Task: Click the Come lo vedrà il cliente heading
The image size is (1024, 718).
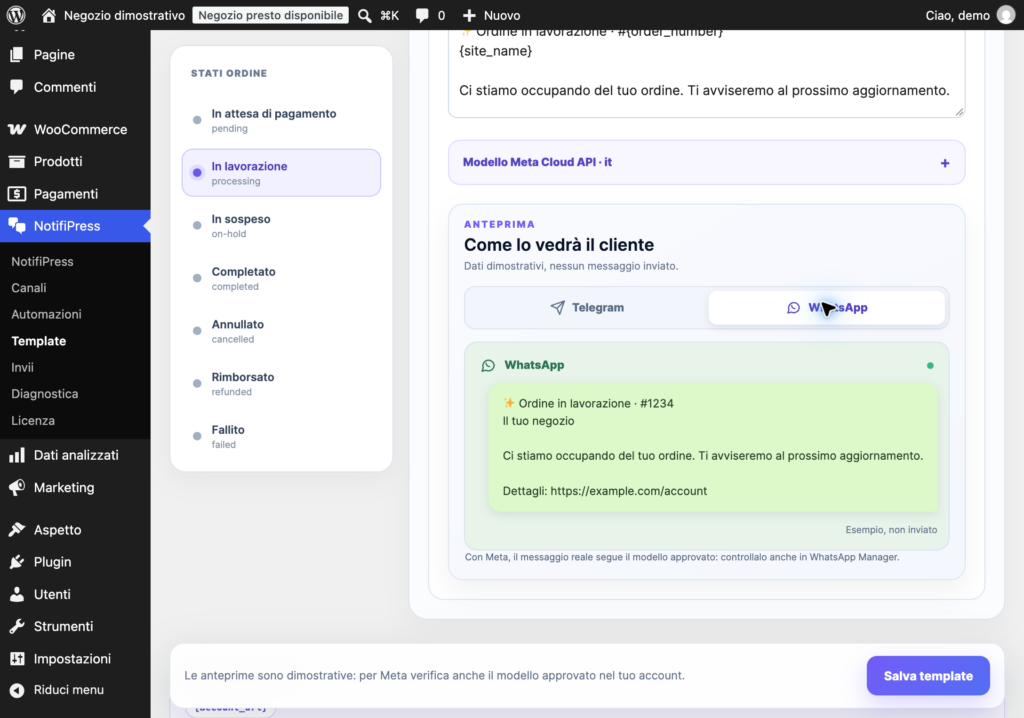Action: tap(558, 245)
